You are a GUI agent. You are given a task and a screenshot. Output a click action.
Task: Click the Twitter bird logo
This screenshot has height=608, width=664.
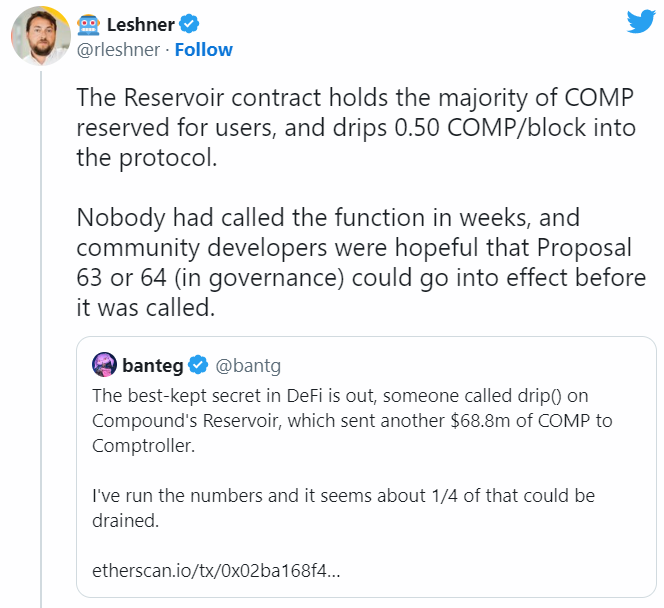click(x=641, y=21)
